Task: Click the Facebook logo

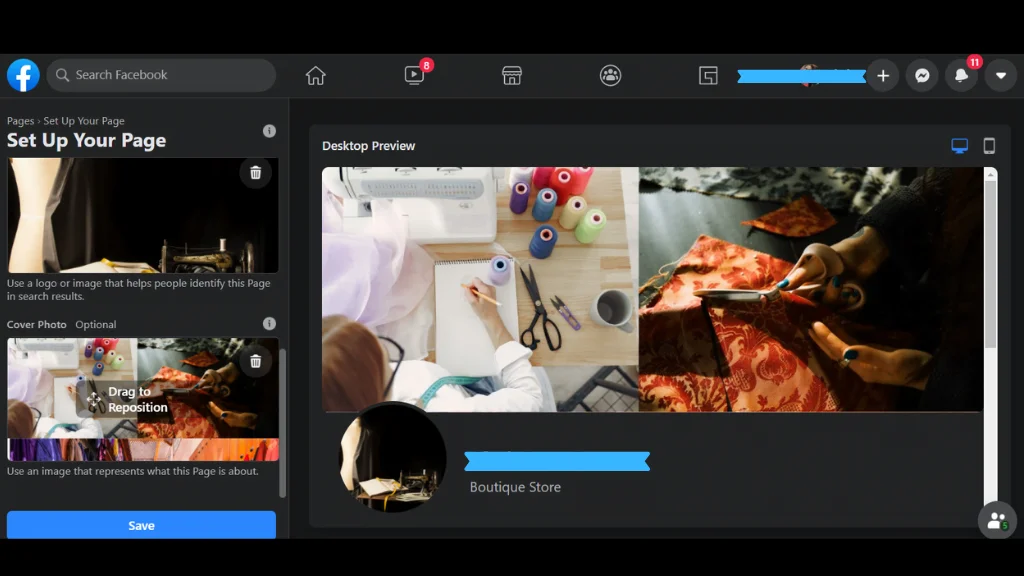Action: click(x=24, y=75)
